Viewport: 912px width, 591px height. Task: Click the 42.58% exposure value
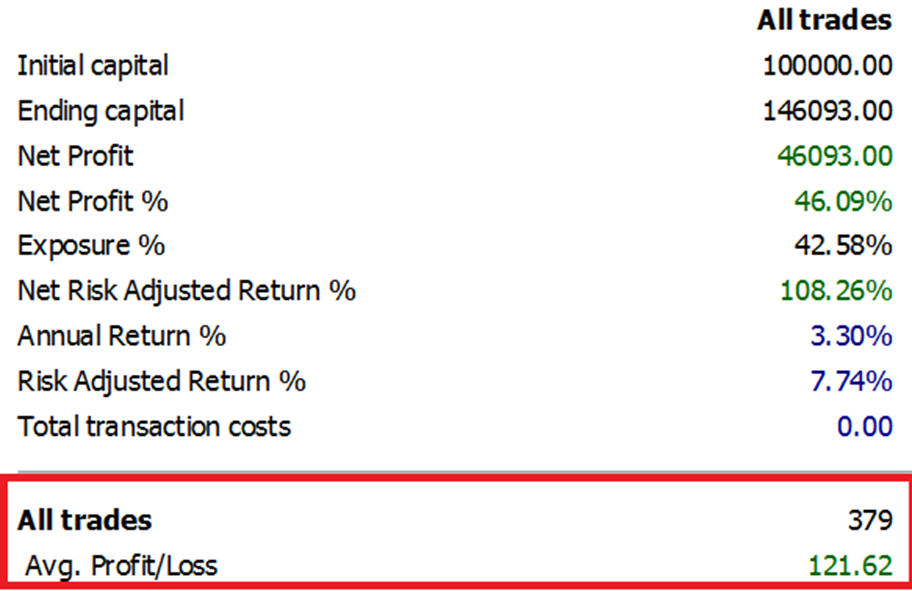tap(849, 246)
